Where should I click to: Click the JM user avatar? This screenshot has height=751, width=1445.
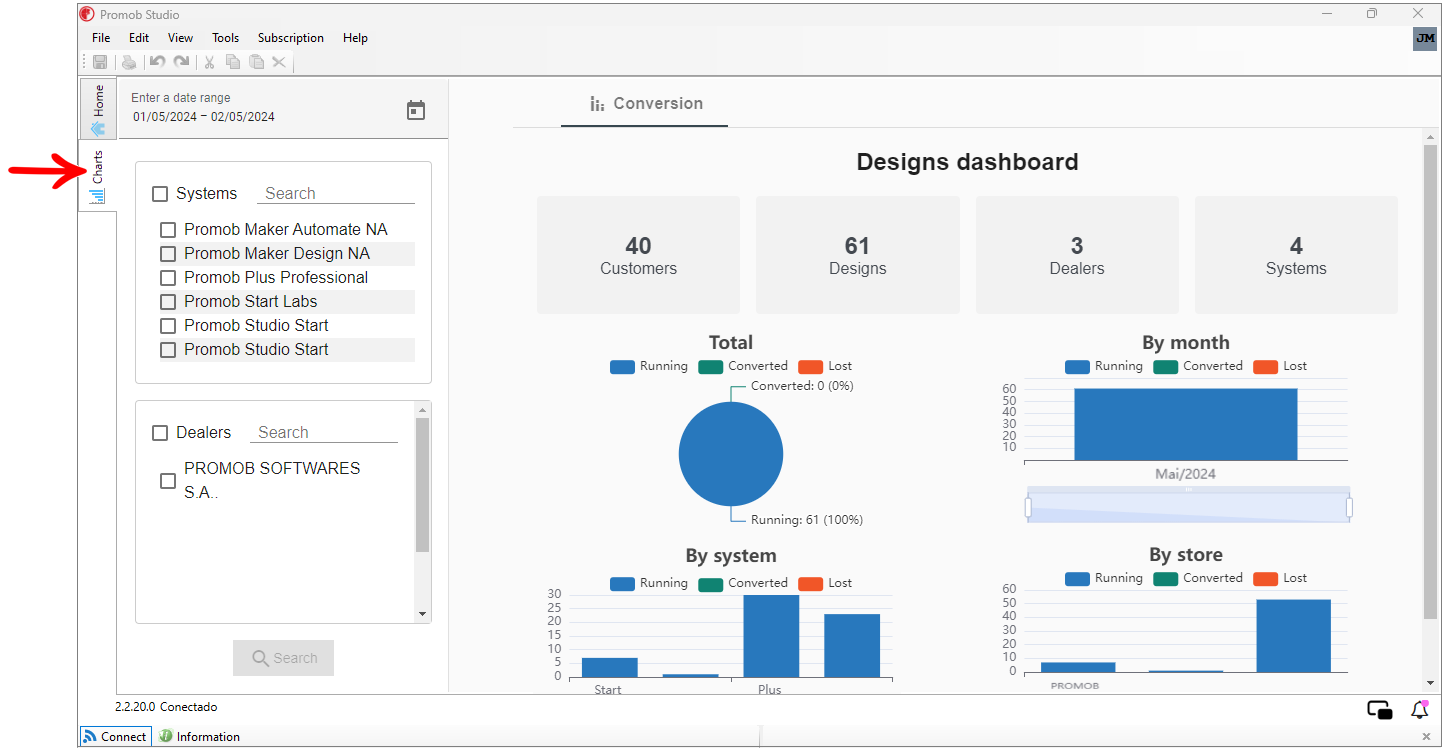tap(1425, 39)
